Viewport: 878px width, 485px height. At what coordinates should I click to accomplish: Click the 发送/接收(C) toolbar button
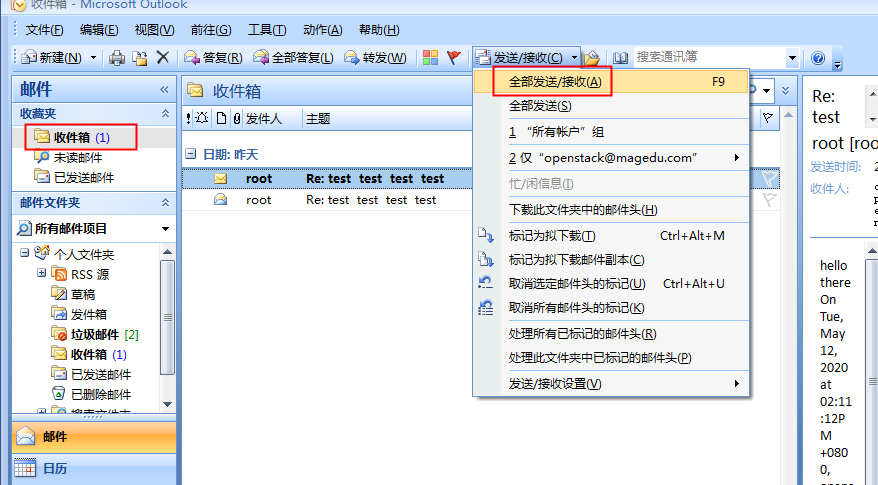pyautogui.click(x=519, y=58)
